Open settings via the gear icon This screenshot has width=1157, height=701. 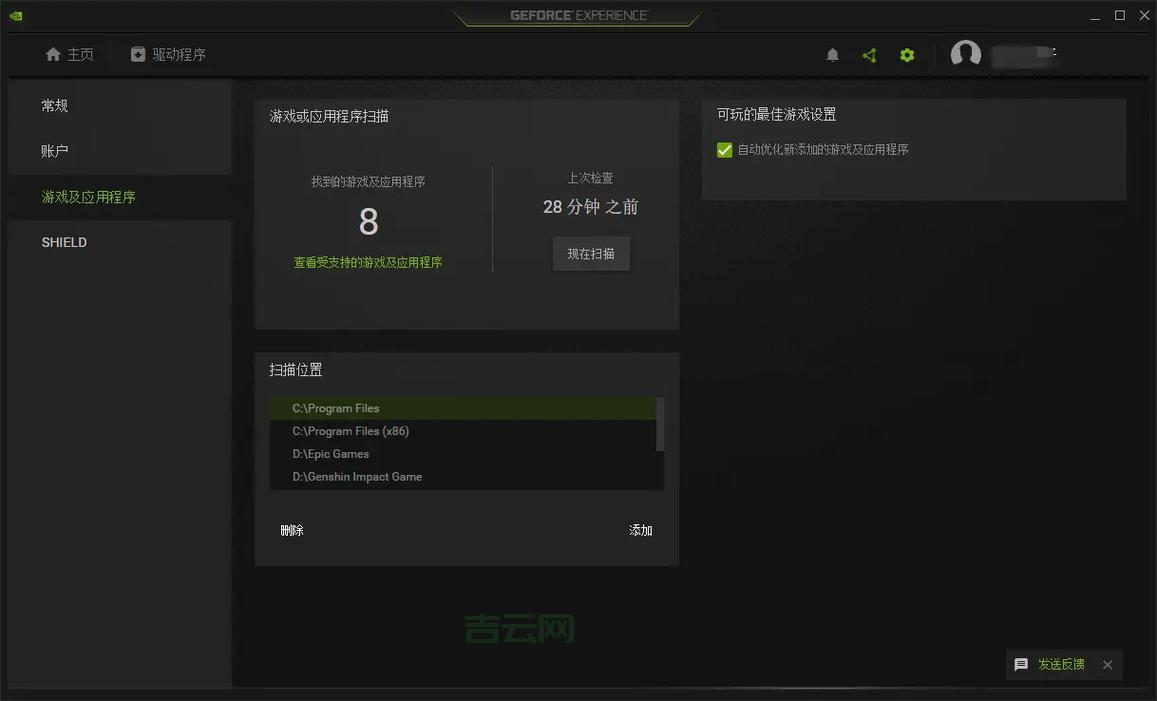[907, 55]
